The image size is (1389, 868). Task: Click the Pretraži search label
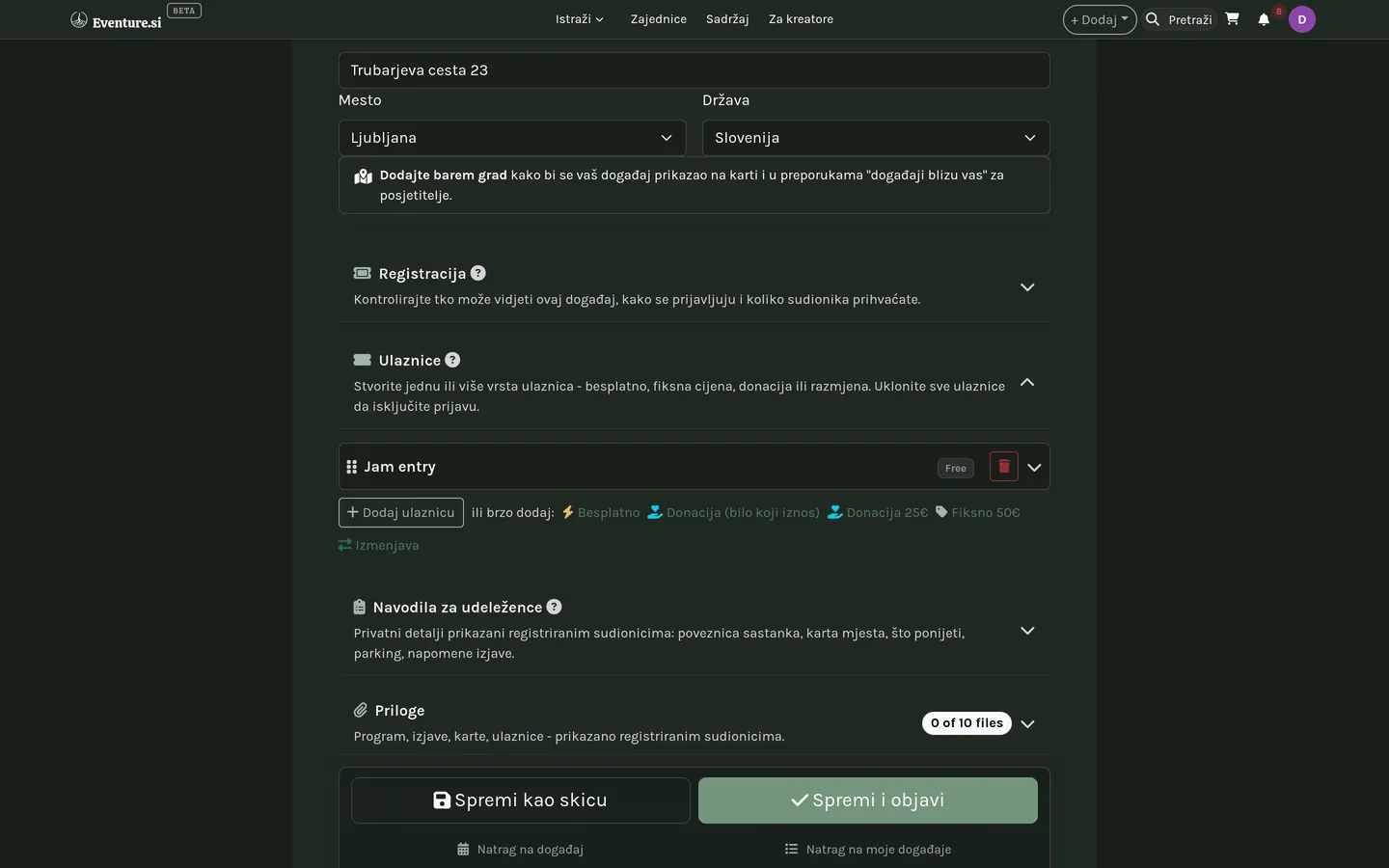(1190, 19)
